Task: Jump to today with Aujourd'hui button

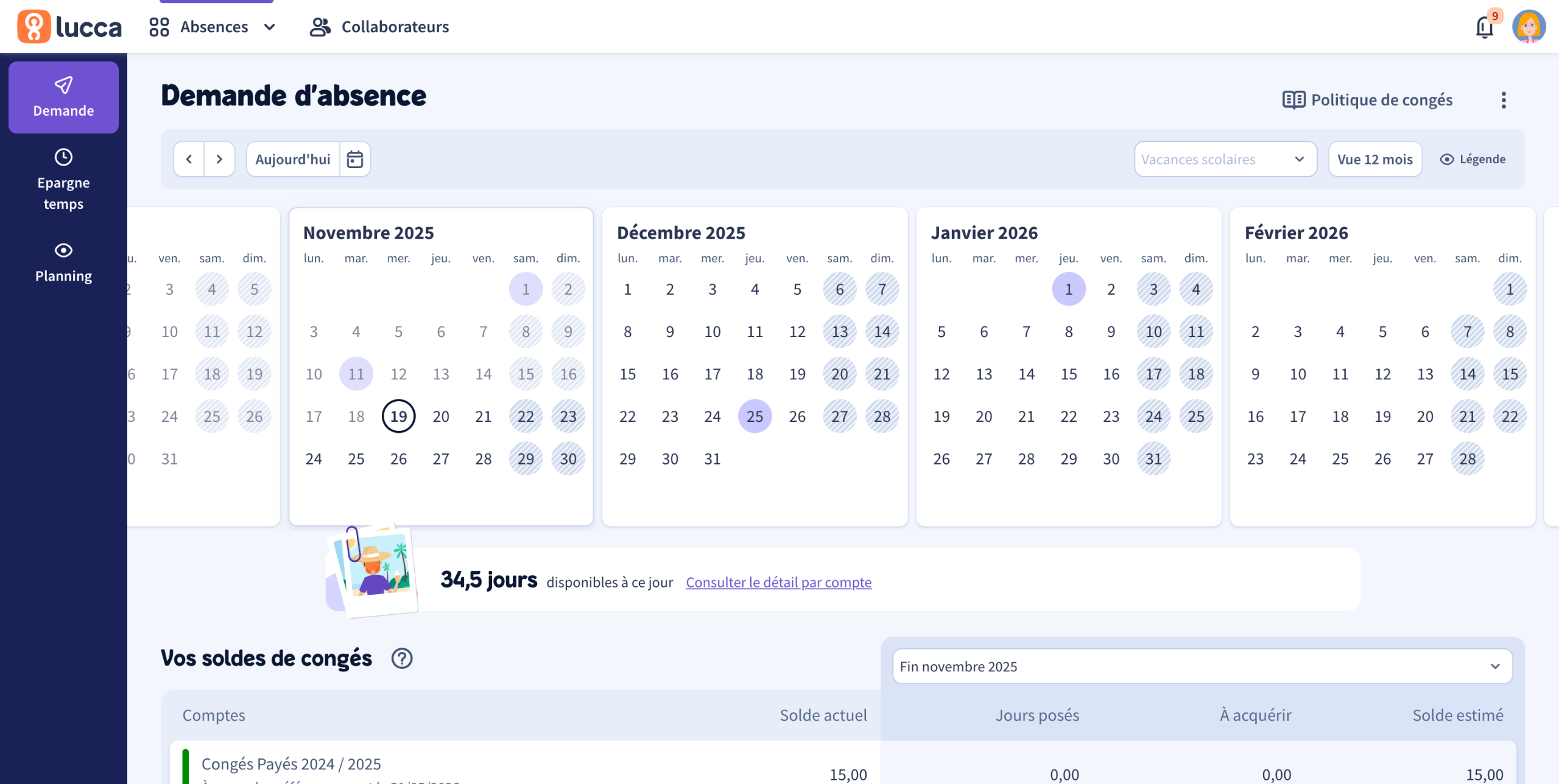Action: click(293, 159)
